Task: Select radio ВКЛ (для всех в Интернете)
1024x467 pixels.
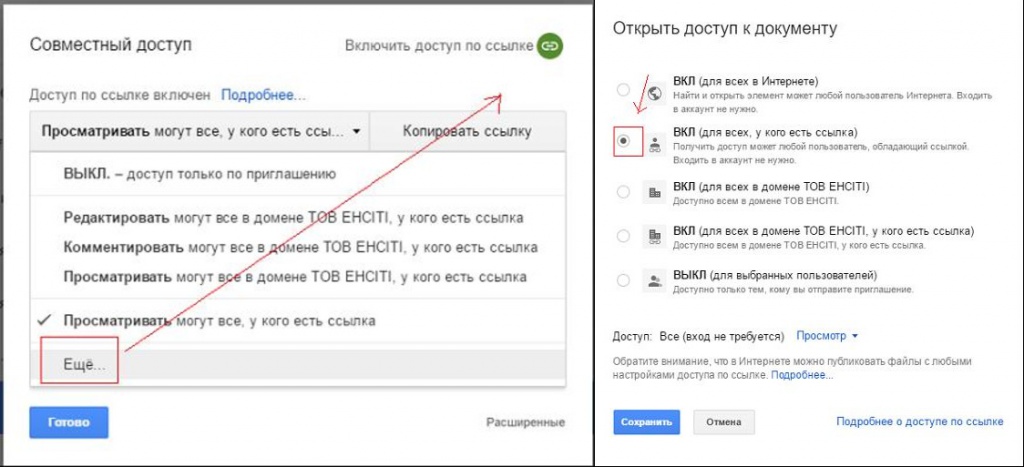Action: coord(623,91)
